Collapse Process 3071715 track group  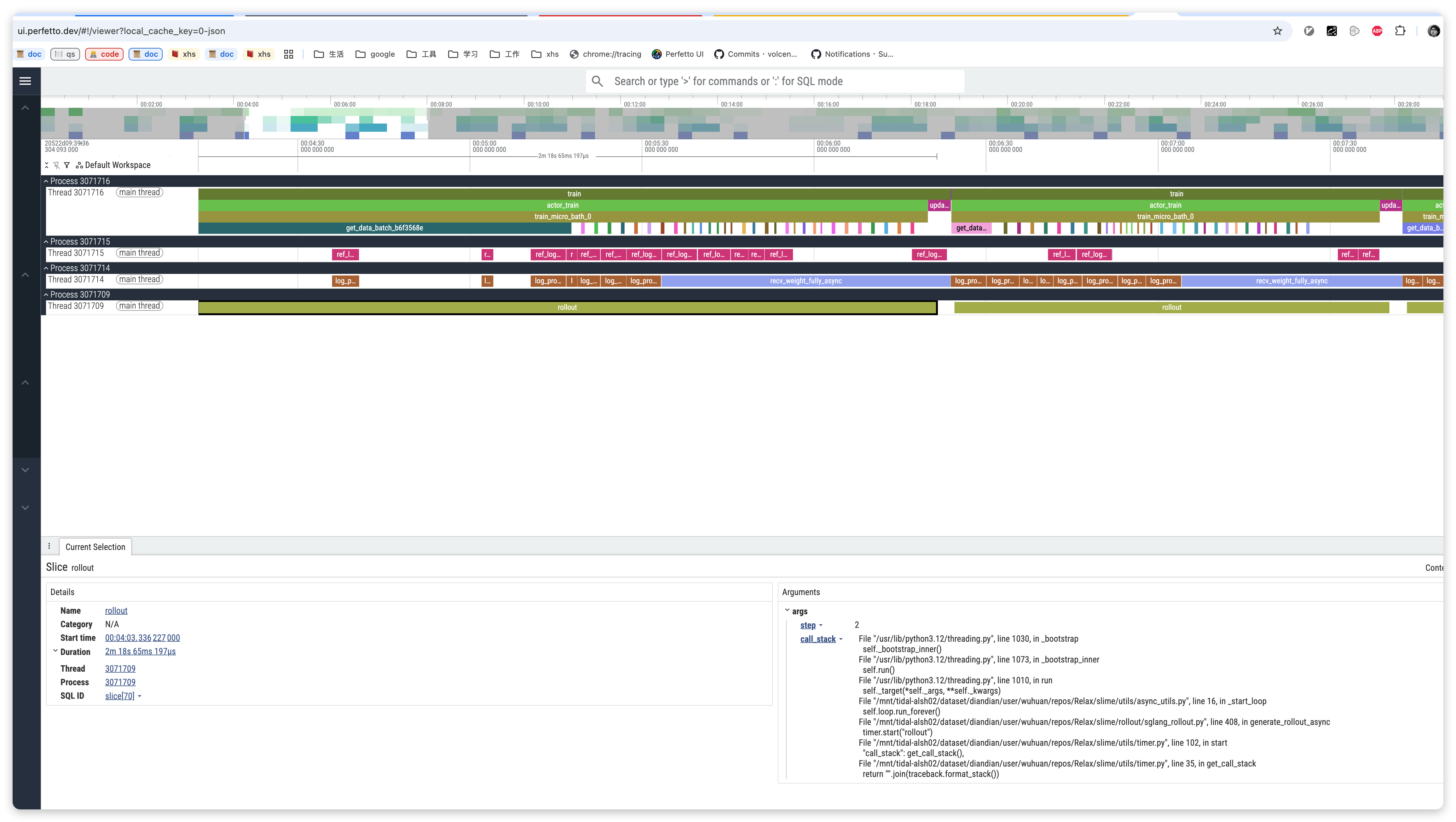(46, 242)
